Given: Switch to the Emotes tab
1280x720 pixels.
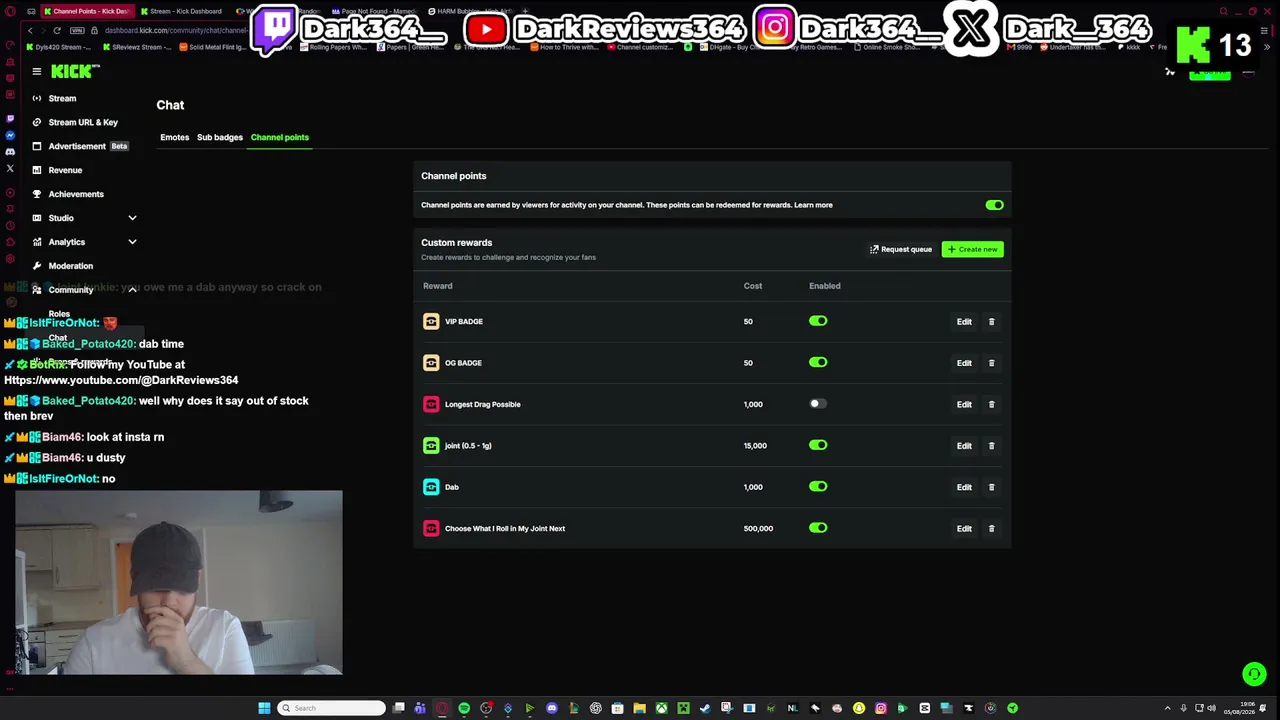Looking at the screenshot, I should 174,137.
